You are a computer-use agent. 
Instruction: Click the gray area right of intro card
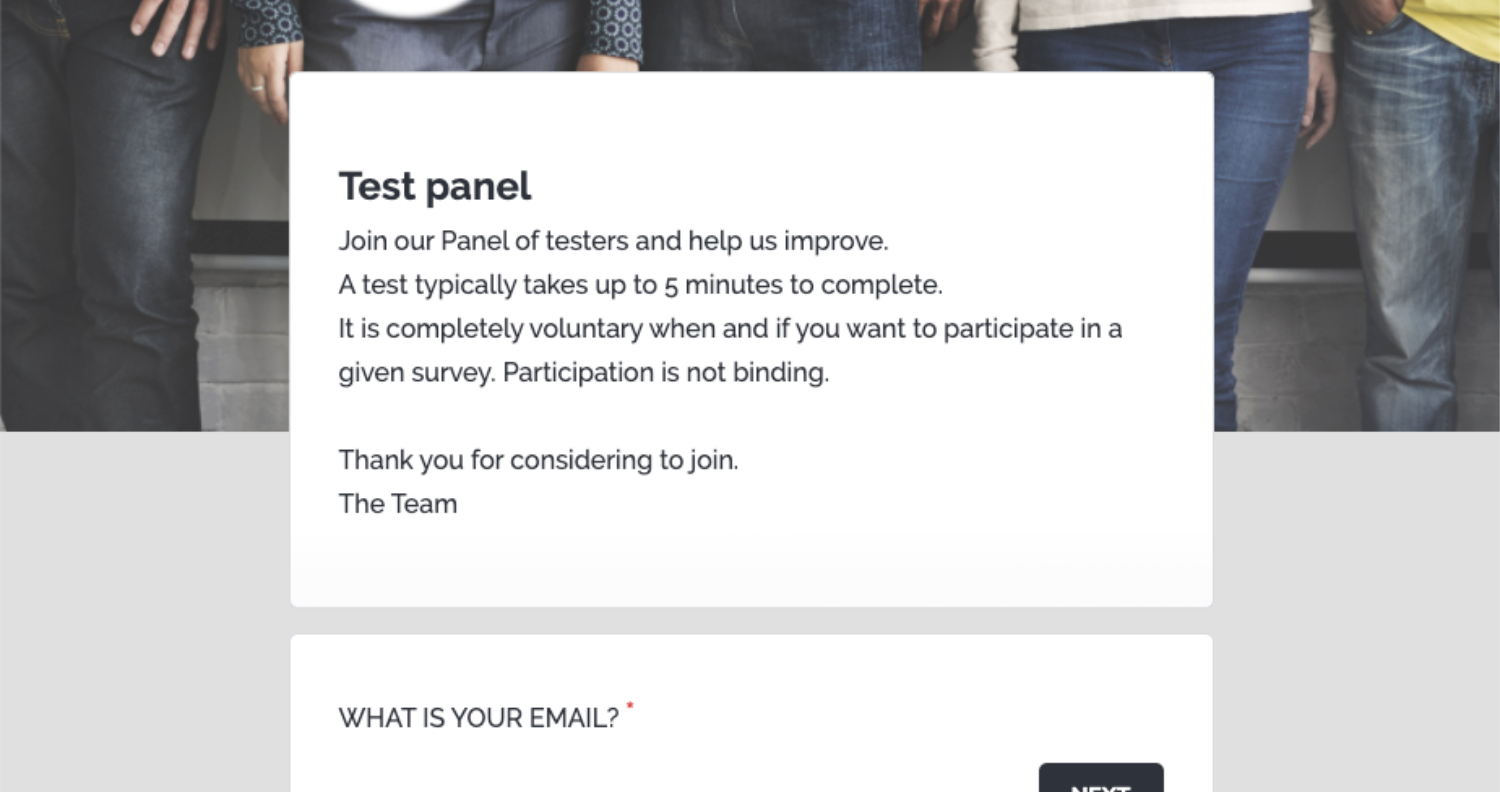1356,520
